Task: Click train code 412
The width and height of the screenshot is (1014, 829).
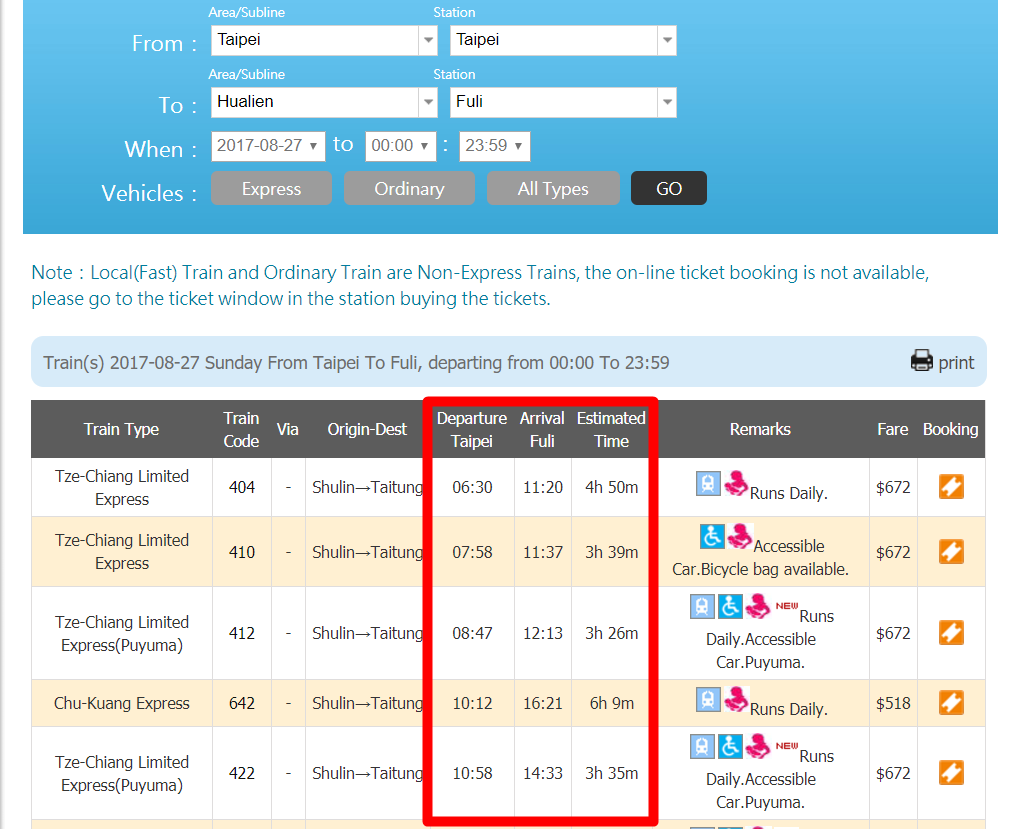Action: pos(242,632)
